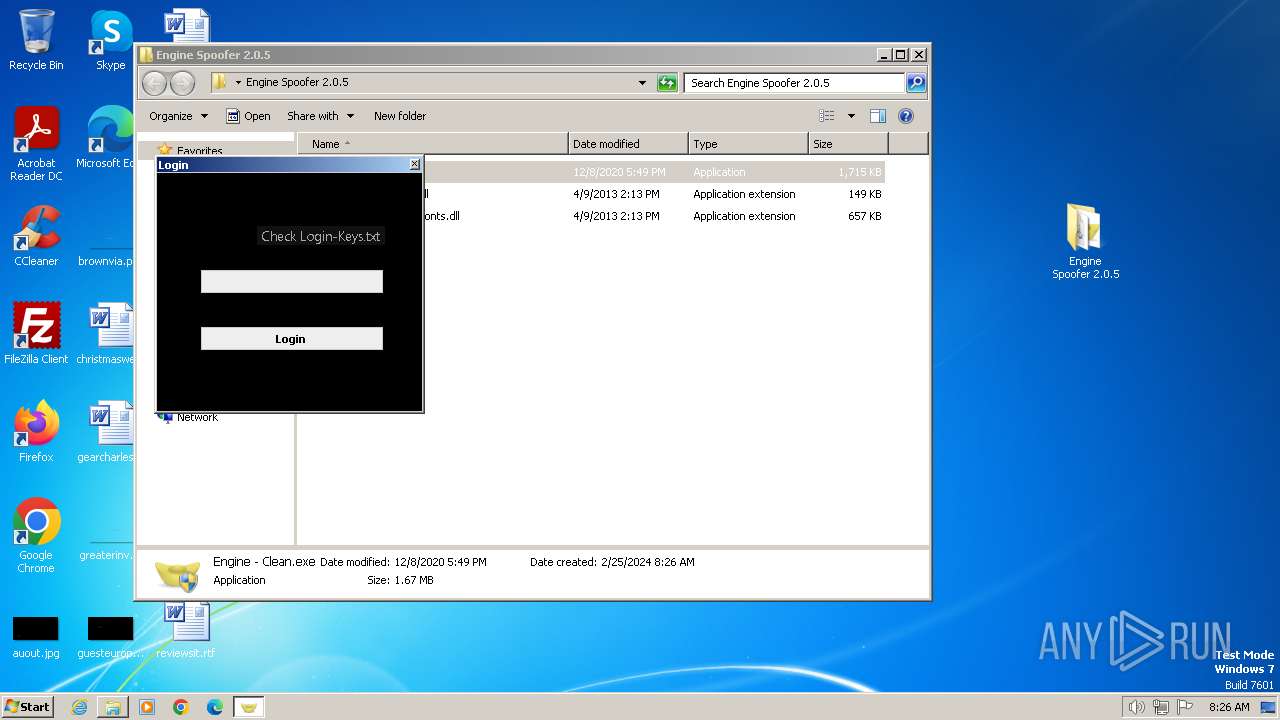Screen dimensions: 1280x720
Task: Click Open in the Explorer toolbar
Action: (248, 116)
